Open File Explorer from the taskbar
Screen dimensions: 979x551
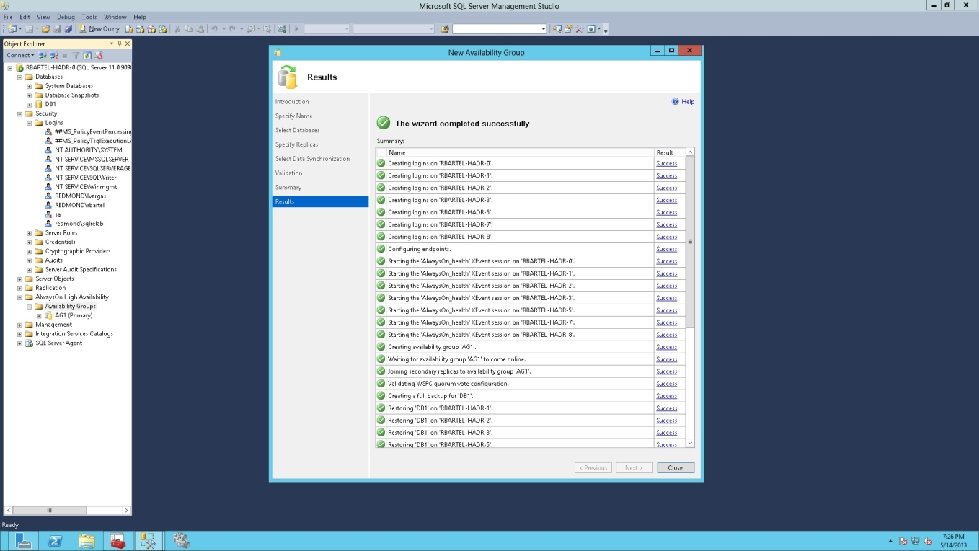pyautogui.click(x=86, y=540)
